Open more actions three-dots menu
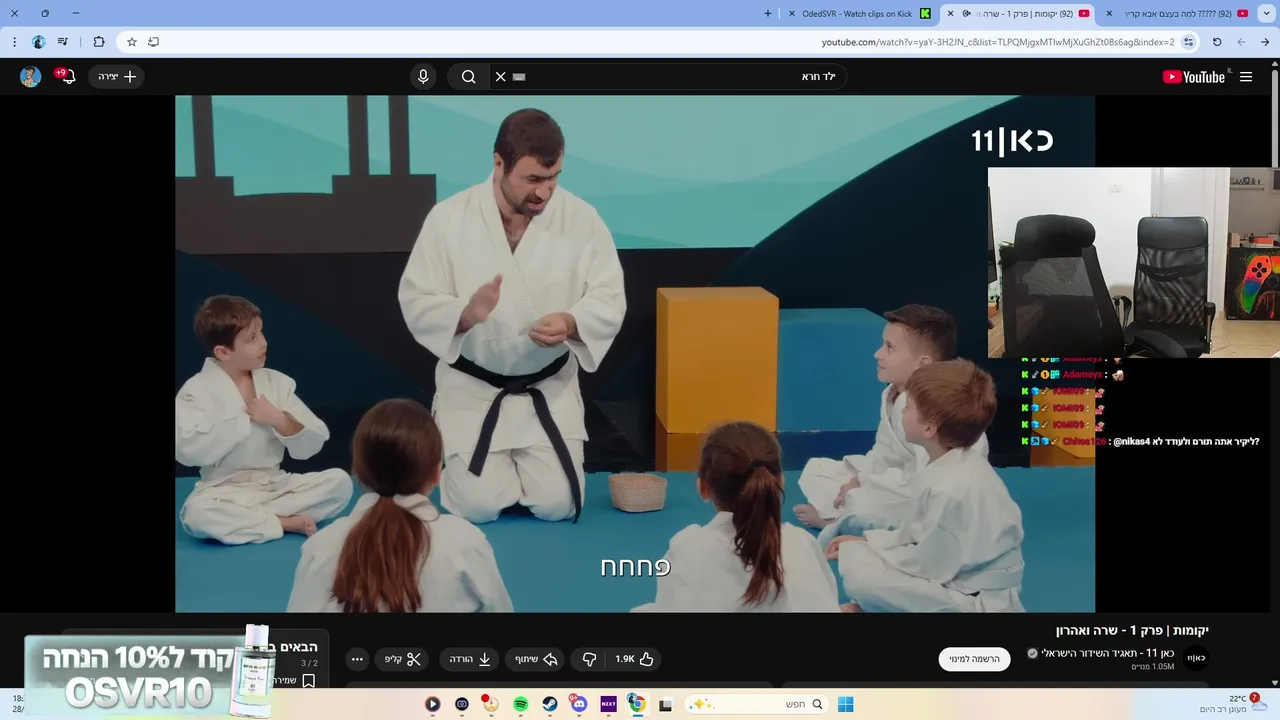Image resolution: width=1280 pixels, height=720 pixels. pos(357,659)
